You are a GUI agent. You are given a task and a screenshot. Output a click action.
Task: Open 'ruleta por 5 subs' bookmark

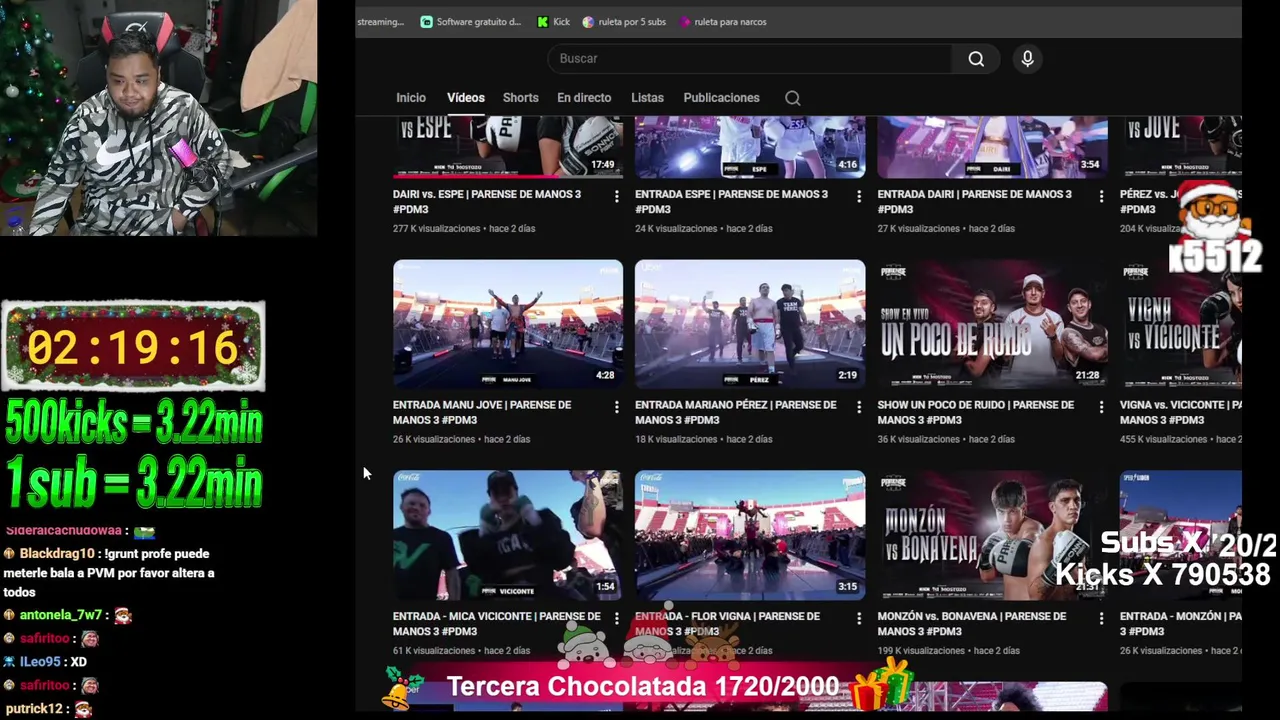624,22
